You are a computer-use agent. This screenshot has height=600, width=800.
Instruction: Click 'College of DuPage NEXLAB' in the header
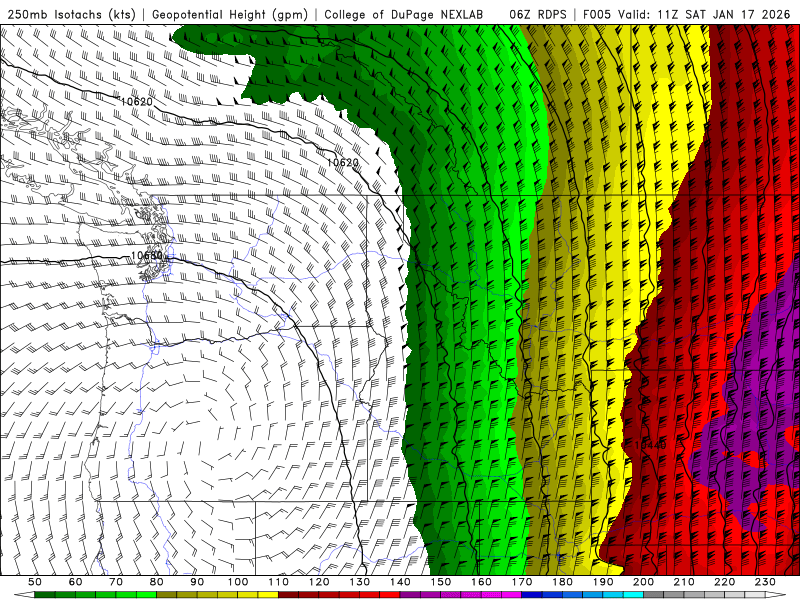click(x=403, y=14)
